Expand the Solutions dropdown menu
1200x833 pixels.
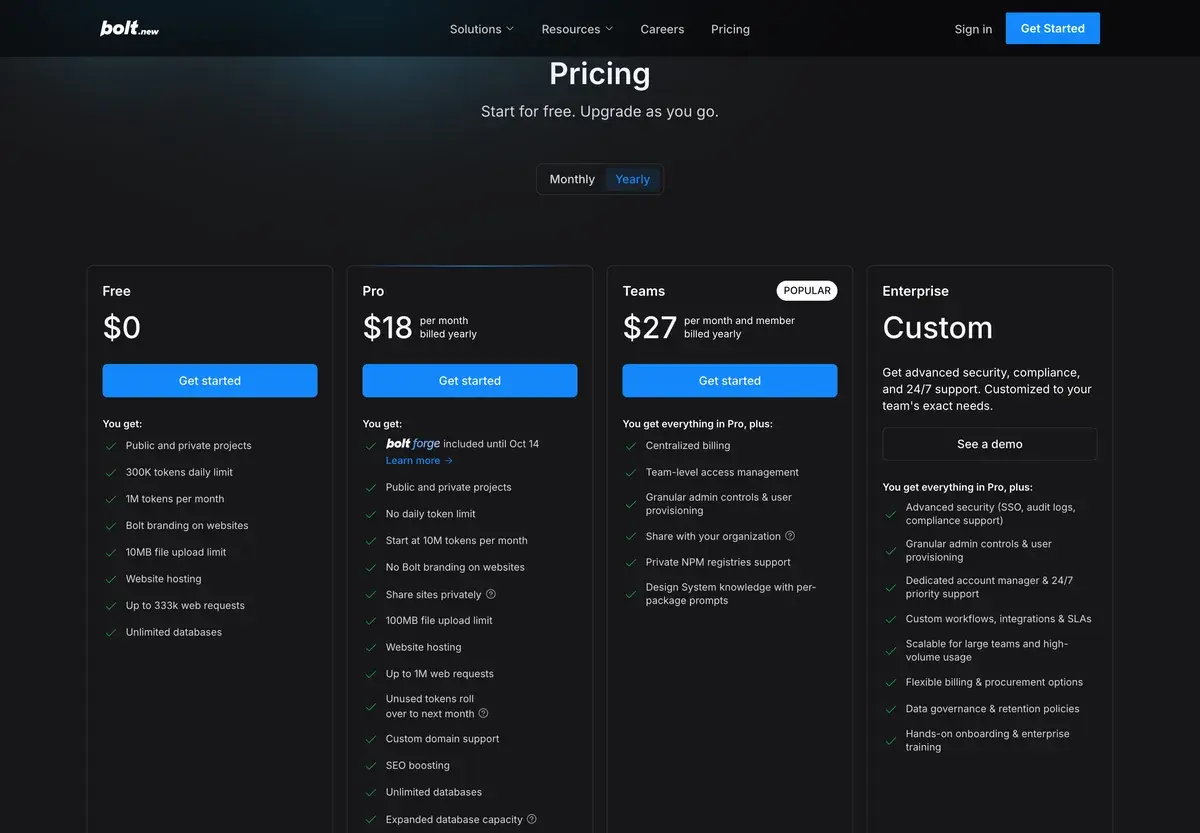482,29
